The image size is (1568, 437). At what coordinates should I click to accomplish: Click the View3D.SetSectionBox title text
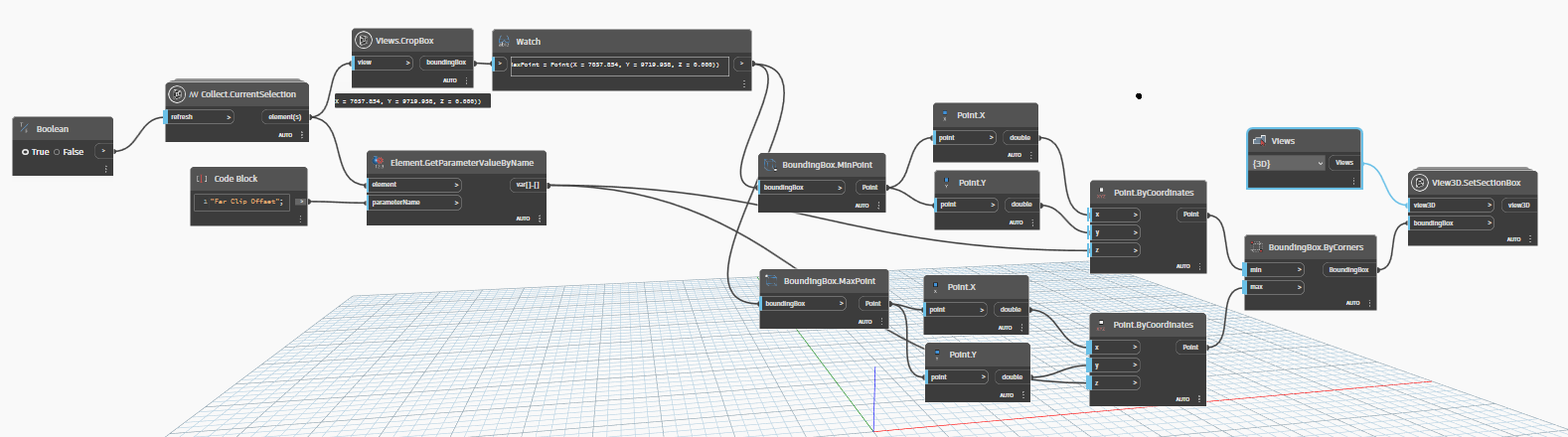[1477, 183]
